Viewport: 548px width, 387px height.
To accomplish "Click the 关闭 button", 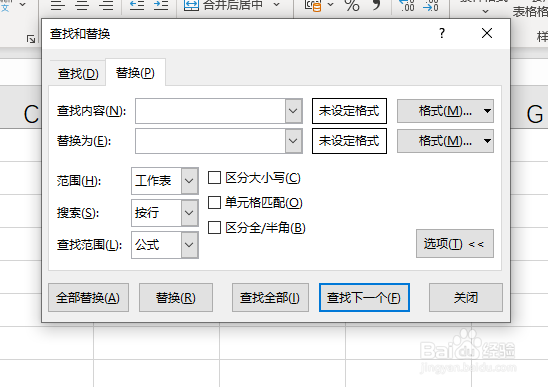I will [466, 298].
